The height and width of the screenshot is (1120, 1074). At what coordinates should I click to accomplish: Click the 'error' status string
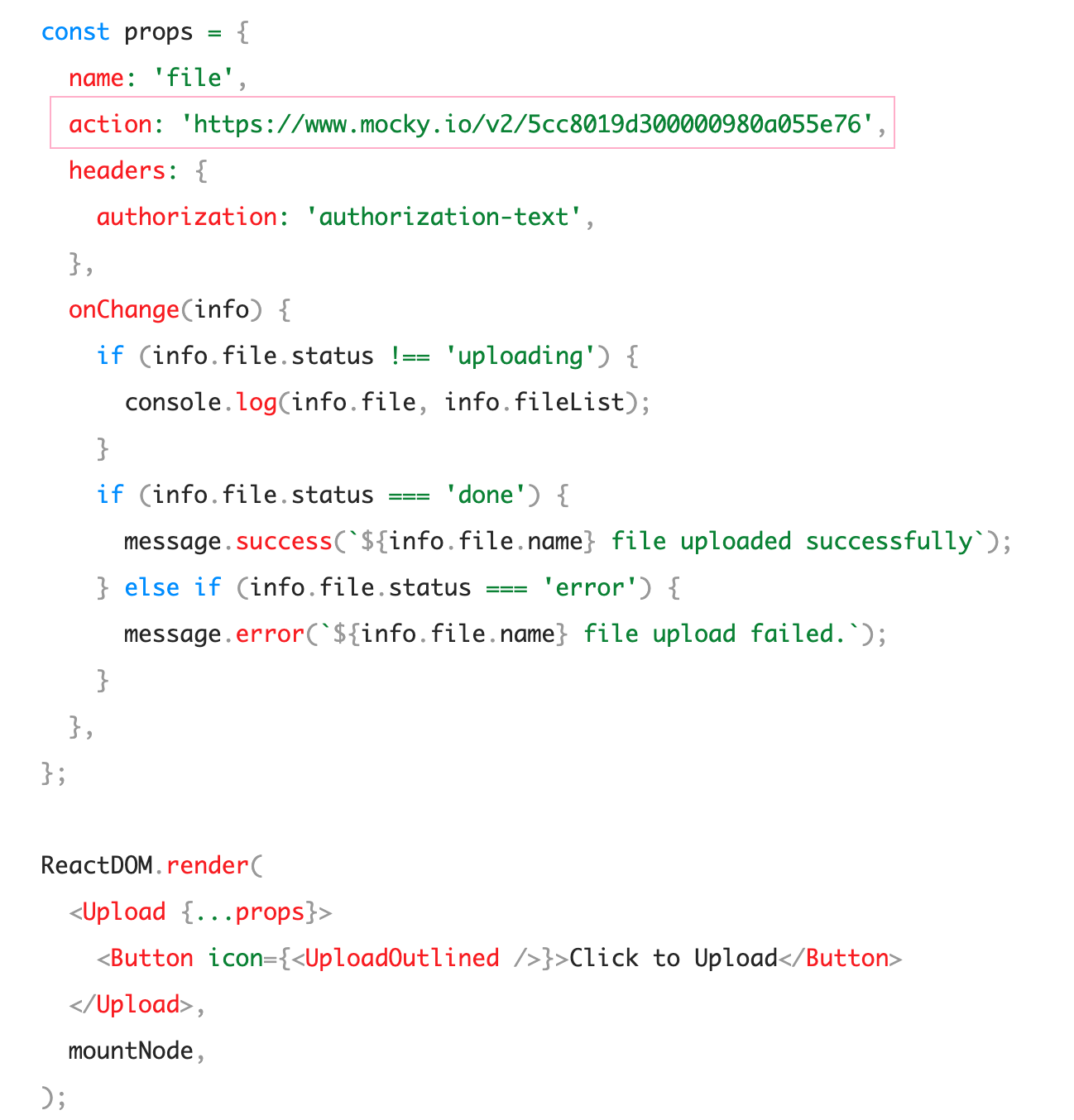click(590, 587)
